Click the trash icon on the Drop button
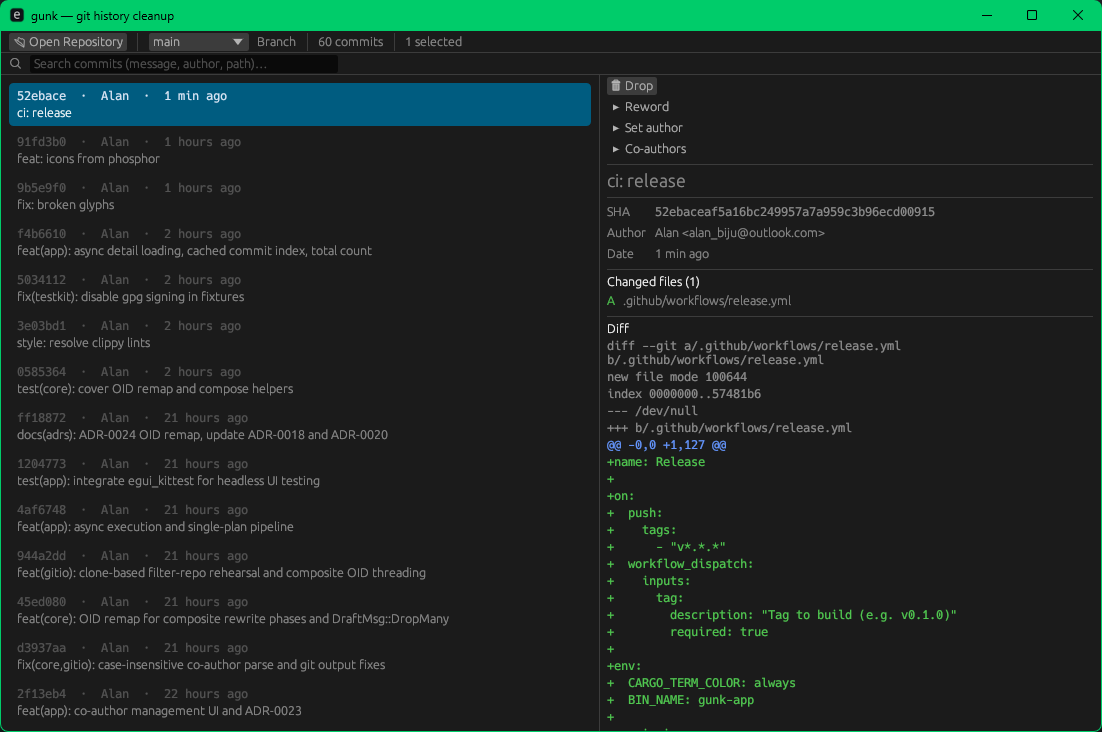 [616, 86]
